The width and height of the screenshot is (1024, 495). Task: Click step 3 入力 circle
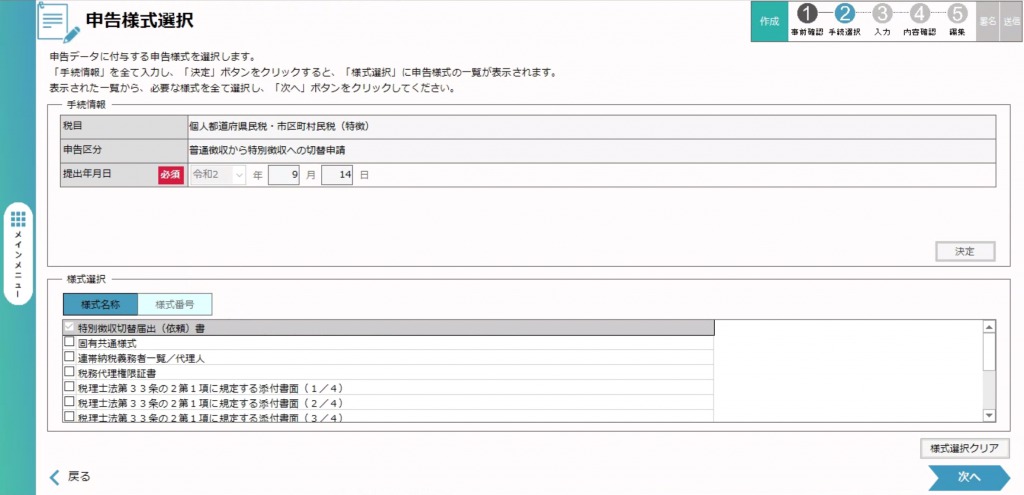click(x=882, y=14)
